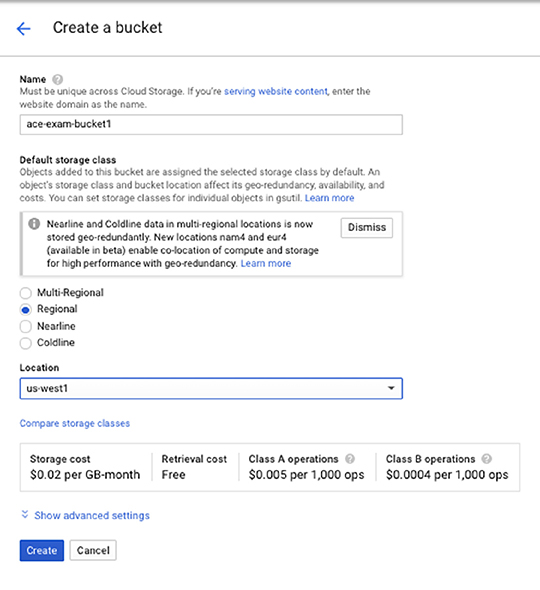Select Regional storage class radio
This screenshot has height=590, width=540.
coord(26,310)
